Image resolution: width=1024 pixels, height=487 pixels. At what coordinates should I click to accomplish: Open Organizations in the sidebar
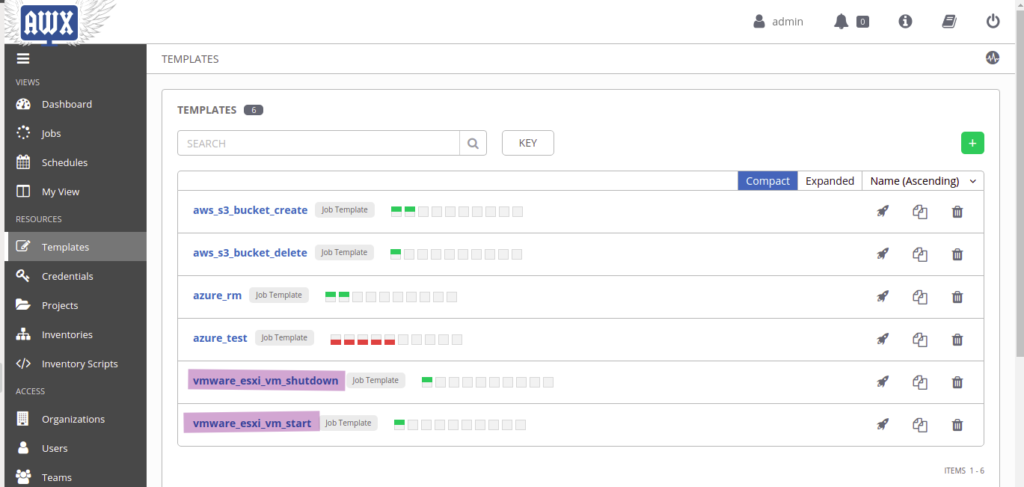(75, 419)
